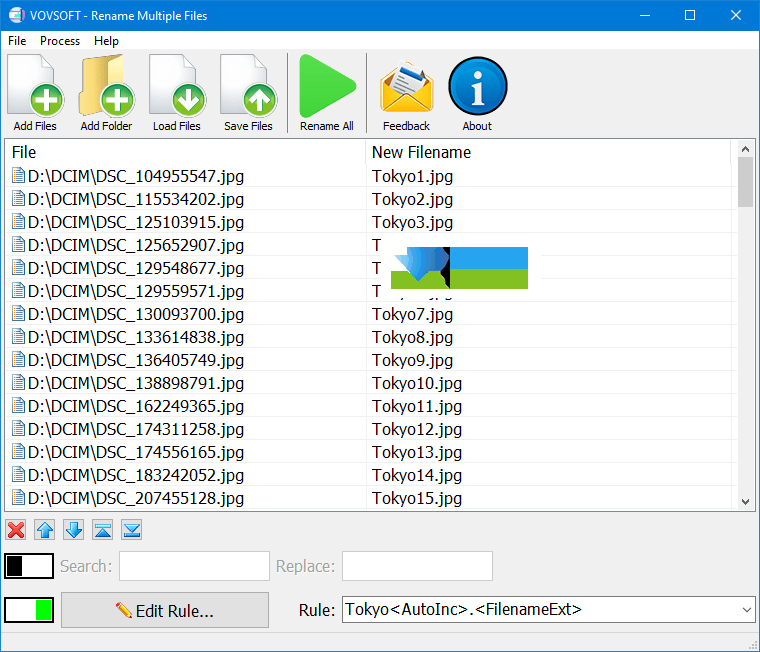This screenshot has height=652, width=760.
Task: Open the Feedback envelope icon
Action: click(406, 93)
